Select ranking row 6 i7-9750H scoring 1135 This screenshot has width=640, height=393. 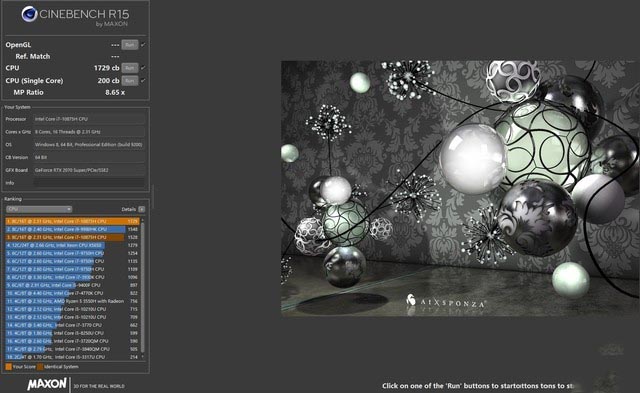pyautogui.click(x=72, y=261)
